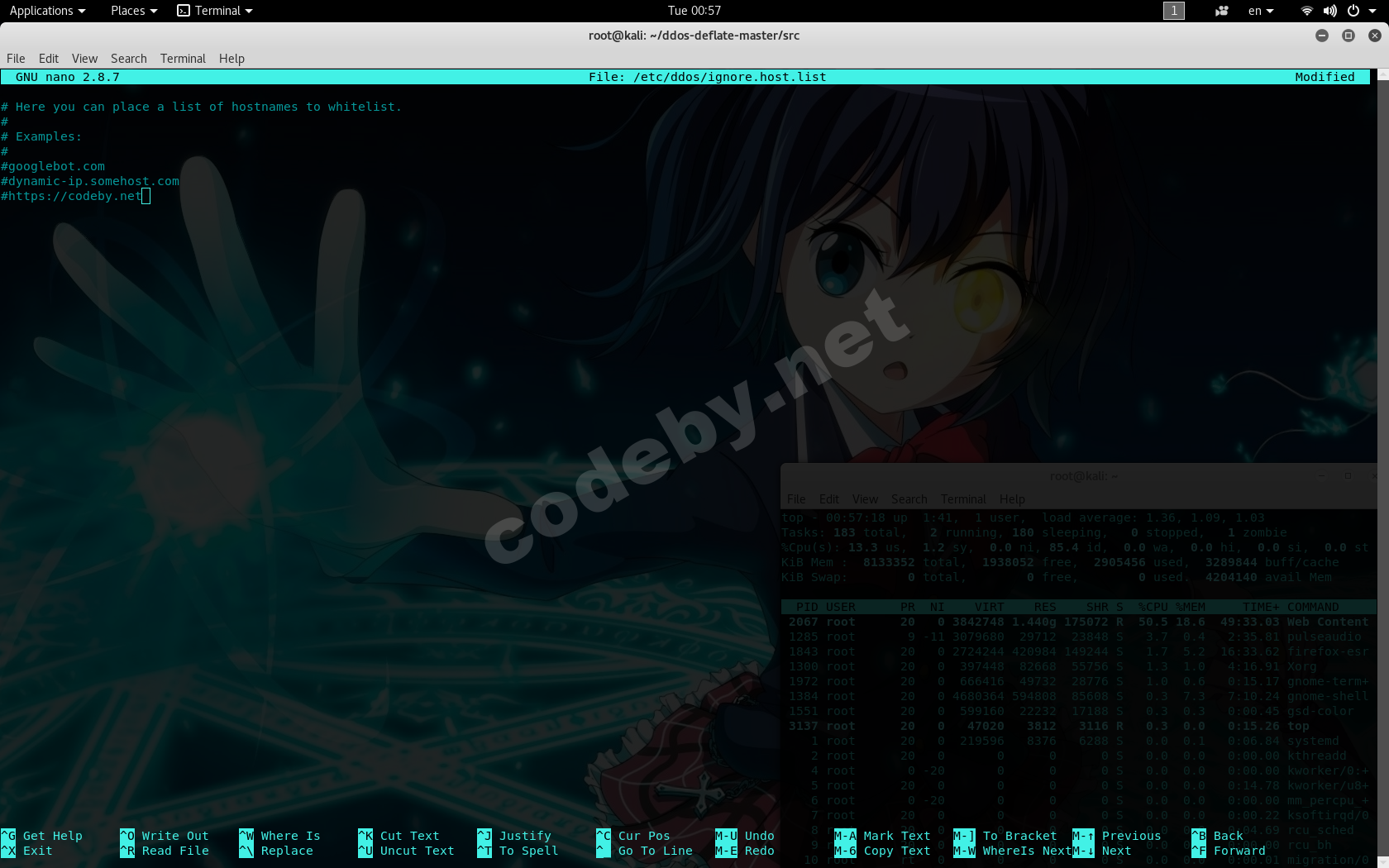This screenshot has height=868, width=1389.
Task: Click the power icon in the top bar
Action: [x=1353, y=11]
